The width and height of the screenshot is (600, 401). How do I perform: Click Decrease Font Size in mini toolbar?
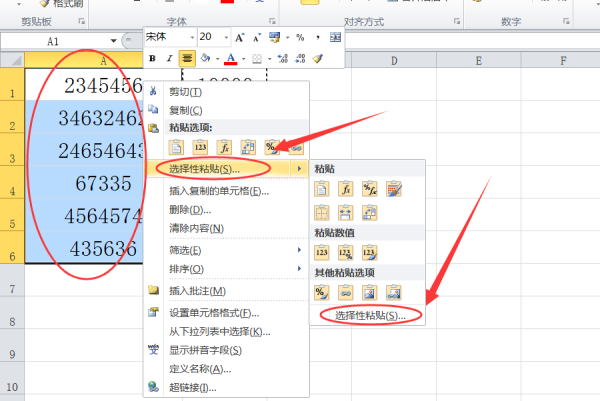pos(256,37)
